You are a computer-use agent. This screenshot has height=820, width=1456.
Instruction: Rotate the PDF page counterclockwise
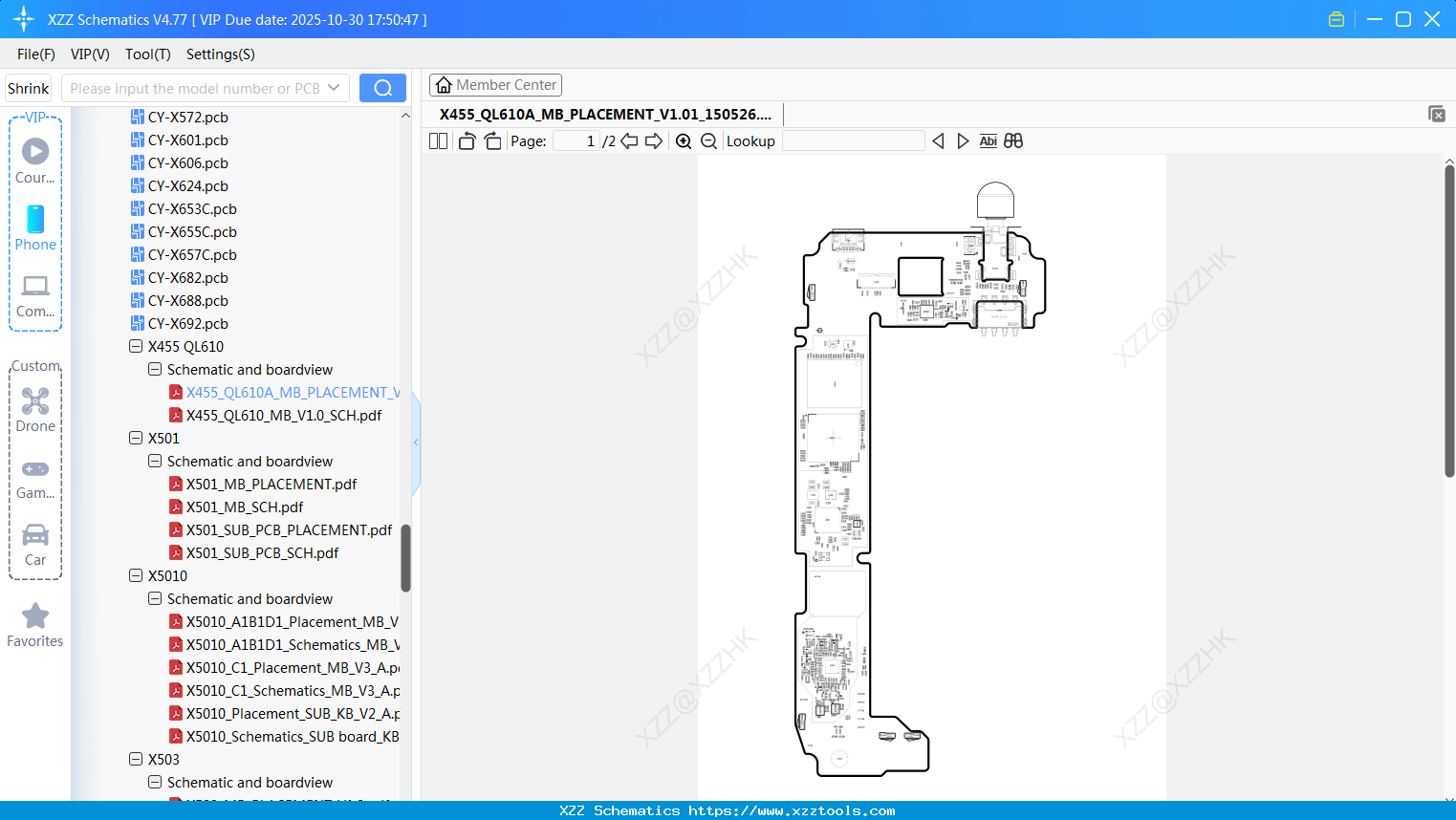pyautogui.click(x=466, y=140)
